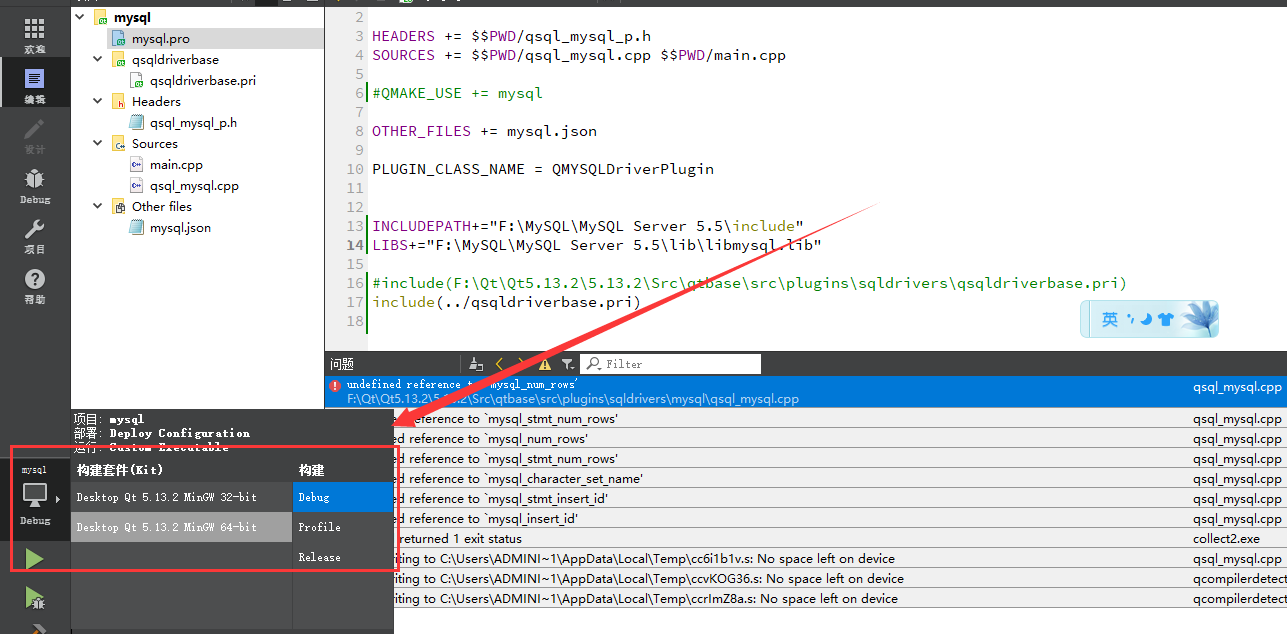Clear issues with the broom icon
The image size is (1287, 634).
475,363
